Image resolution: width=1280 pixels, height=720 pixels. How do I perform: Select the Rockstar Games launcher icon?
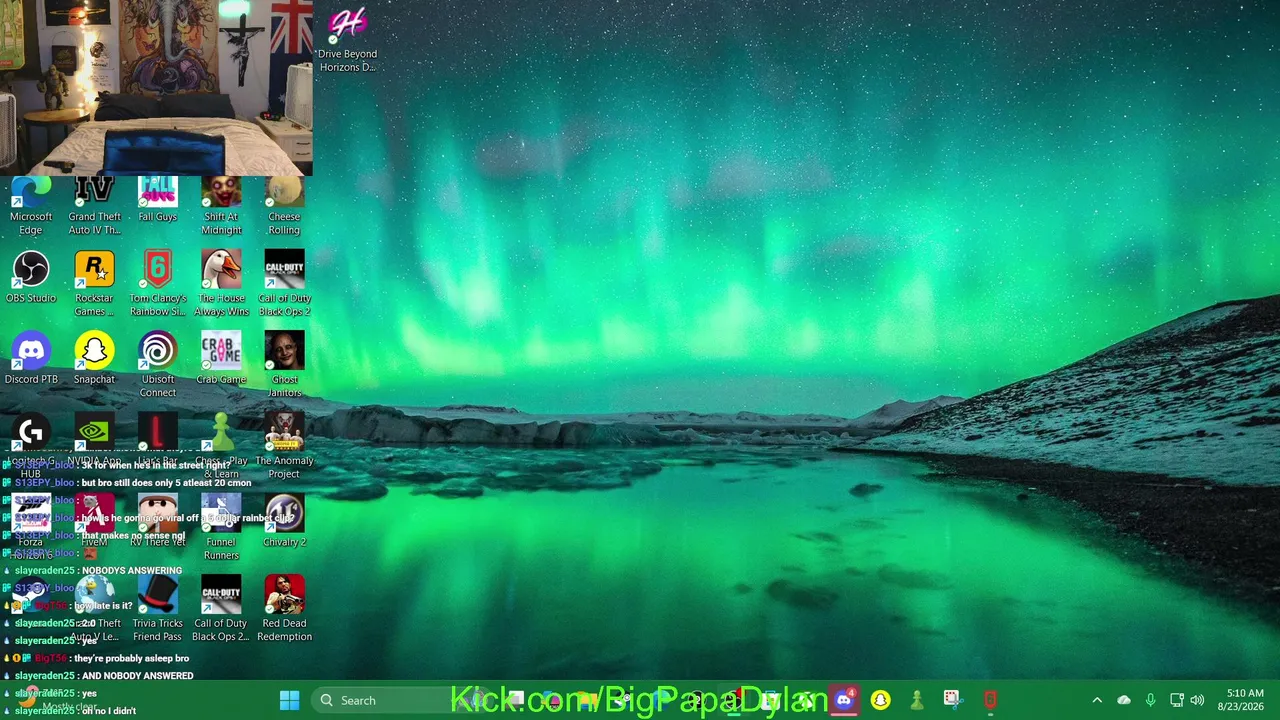94,284
